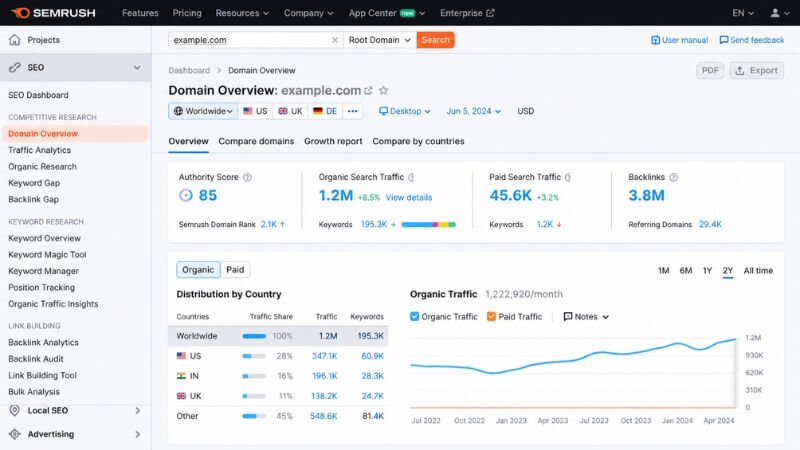Click the Worldwide traffic share bar
This screenshot has height=450, width=800.
pos(254,336)
